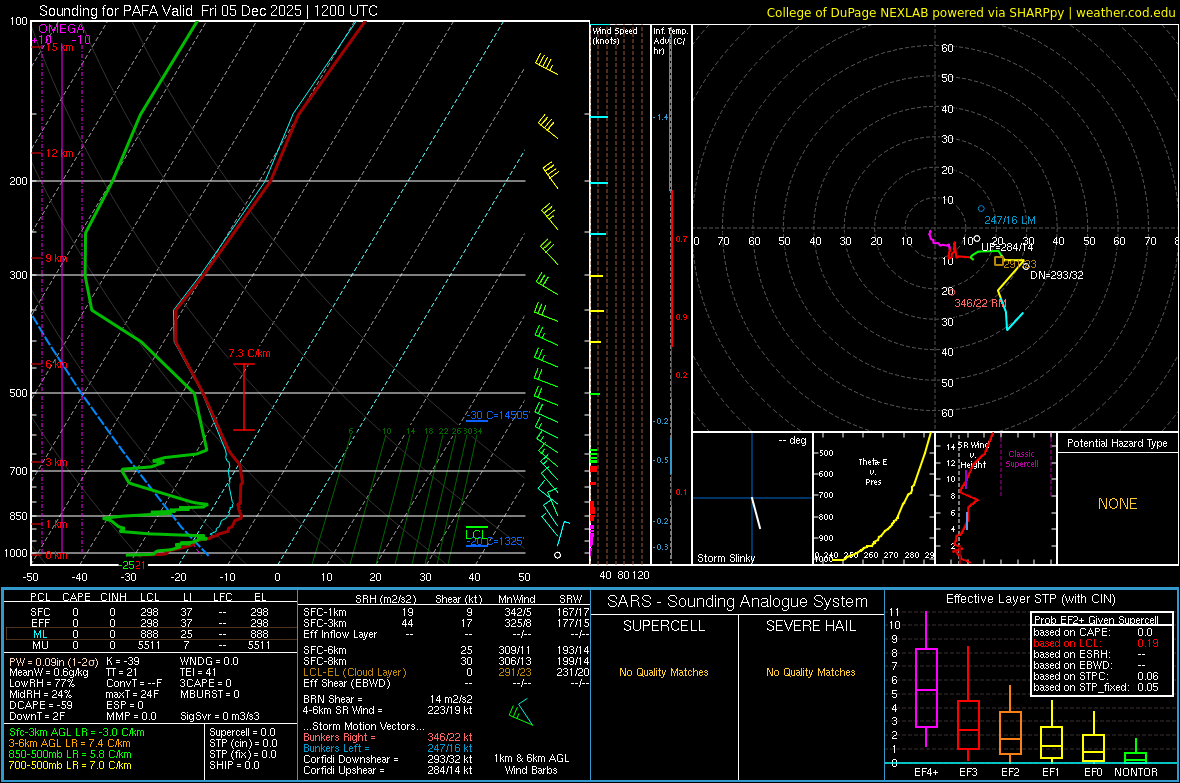Click 'No Quality Matches' under SUPERCELL

tap(664, 672)
